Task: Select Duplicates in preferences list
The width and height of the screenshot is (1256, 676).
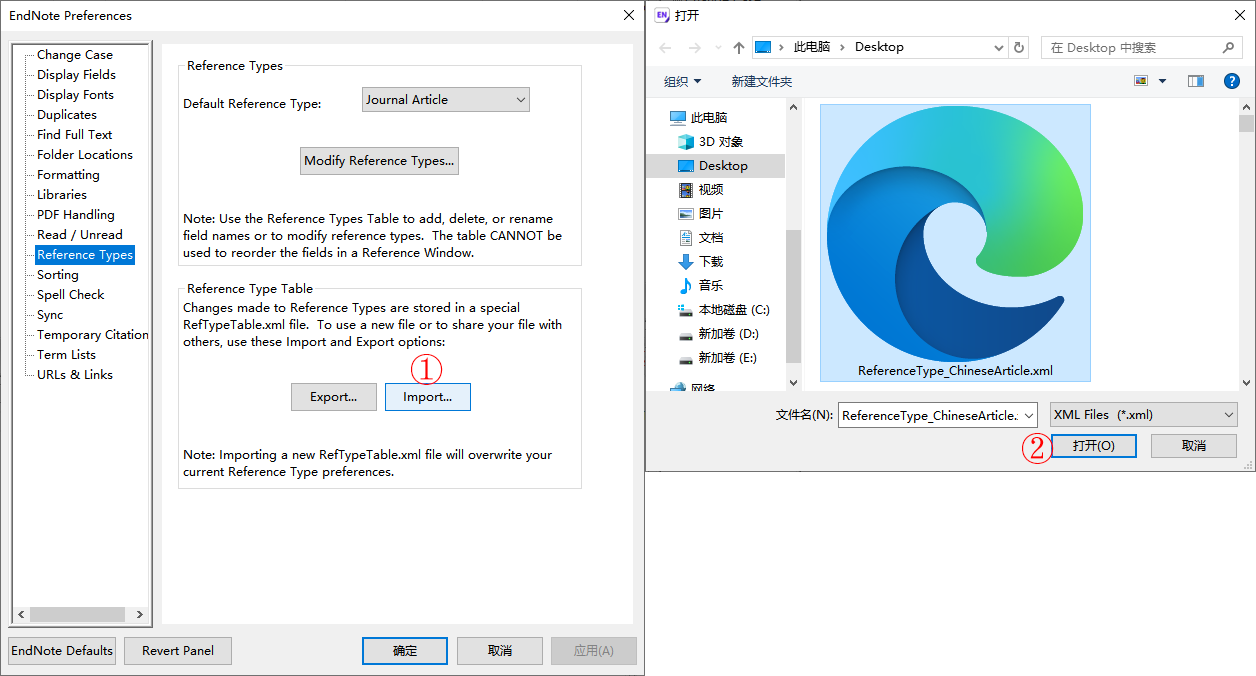Action: coord(67,115)
